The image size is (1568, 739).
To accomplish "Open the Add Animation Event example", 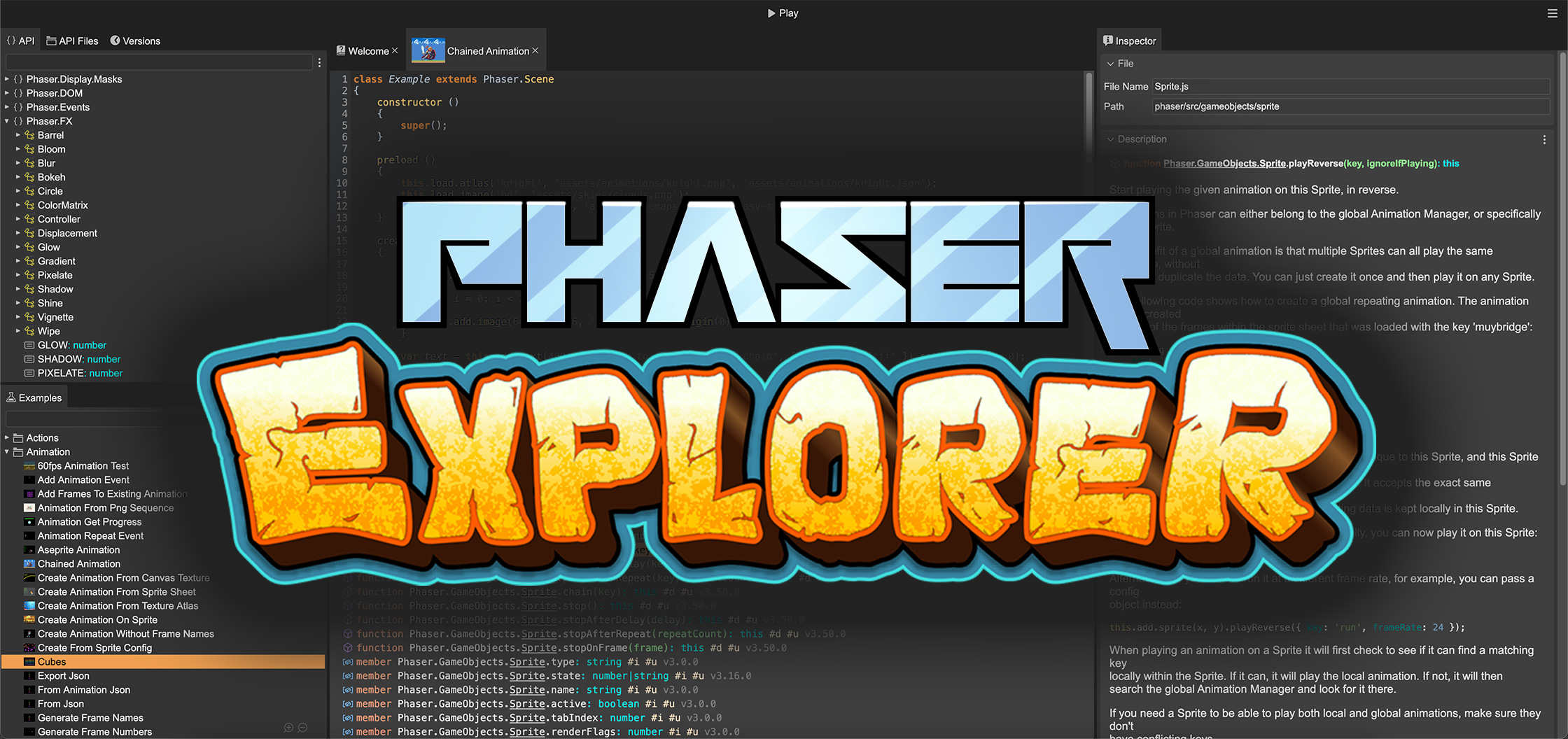I will (83, 479).
